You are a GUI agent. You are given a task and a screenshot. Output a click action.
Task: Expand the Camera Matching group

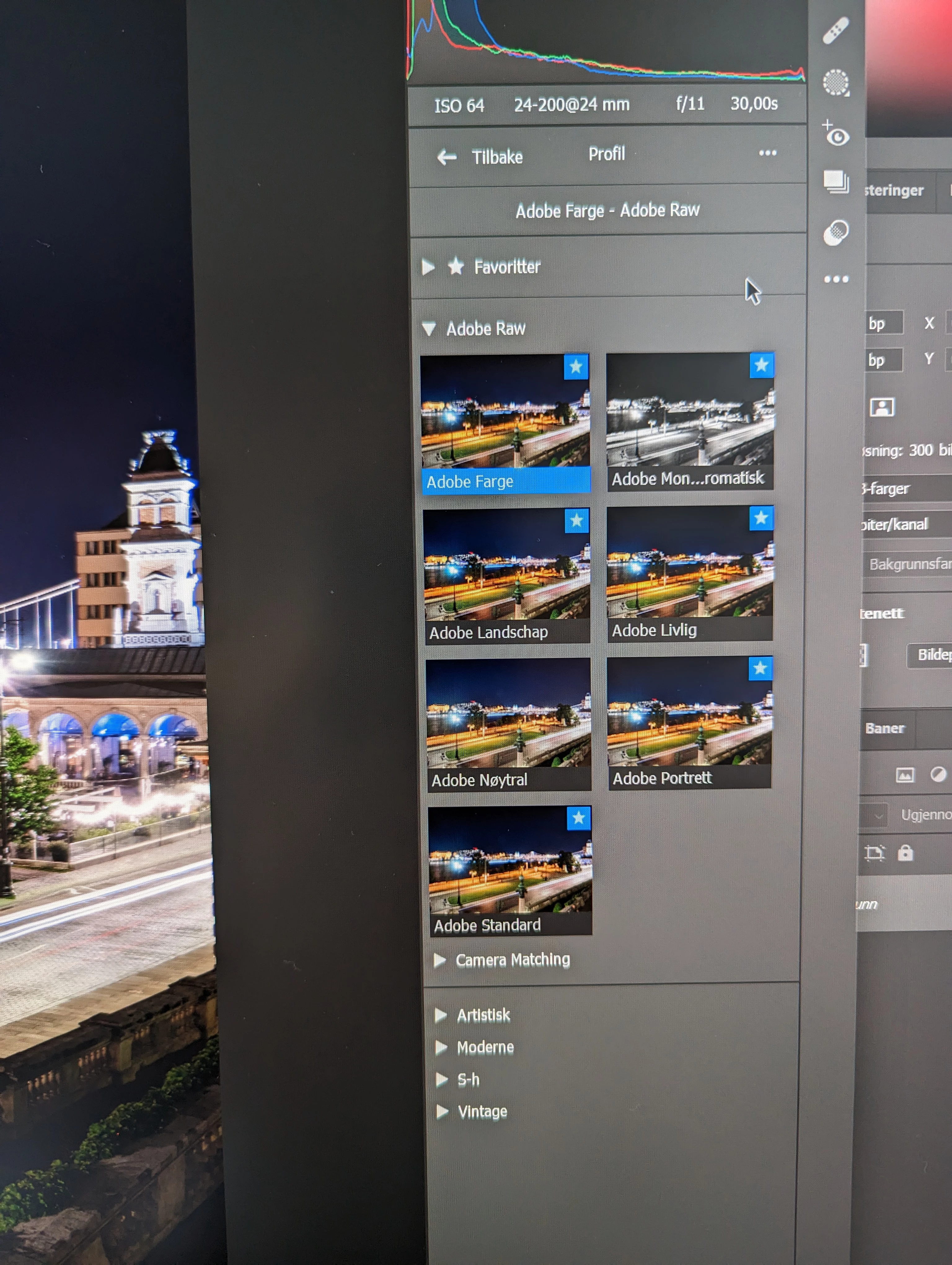click(440, 960)
